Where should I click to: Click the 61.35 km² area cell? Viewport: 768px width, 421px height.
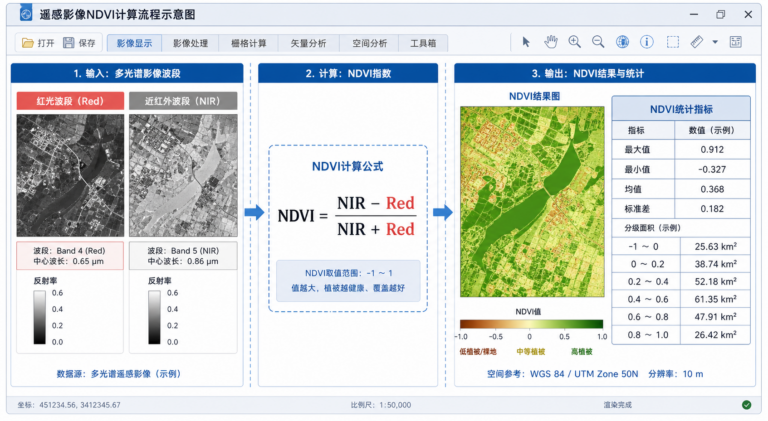pyautogui.click(x=715, y=299)
